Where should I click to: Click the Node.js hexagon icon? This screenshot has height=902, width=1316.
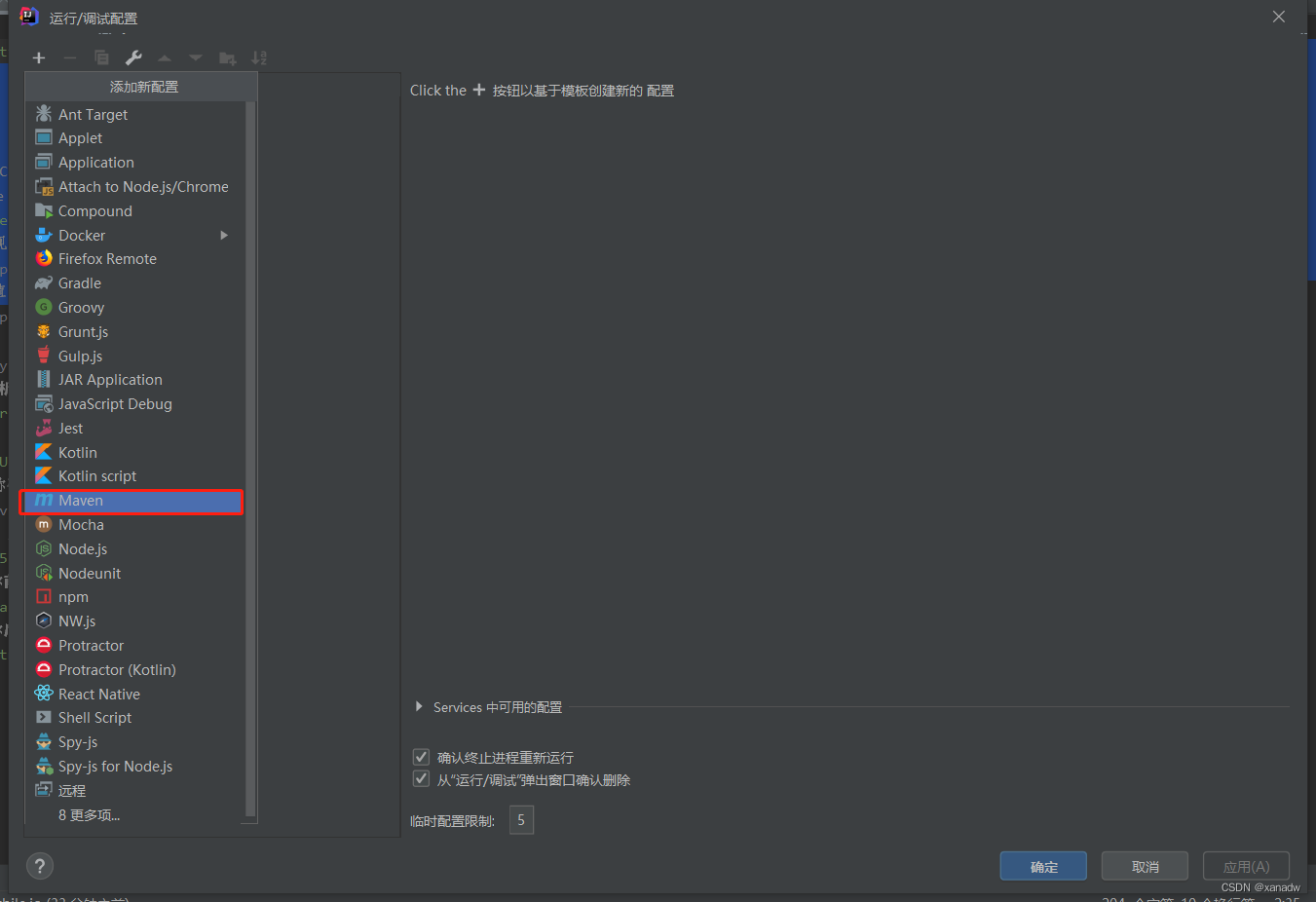[x=44, y=548]
